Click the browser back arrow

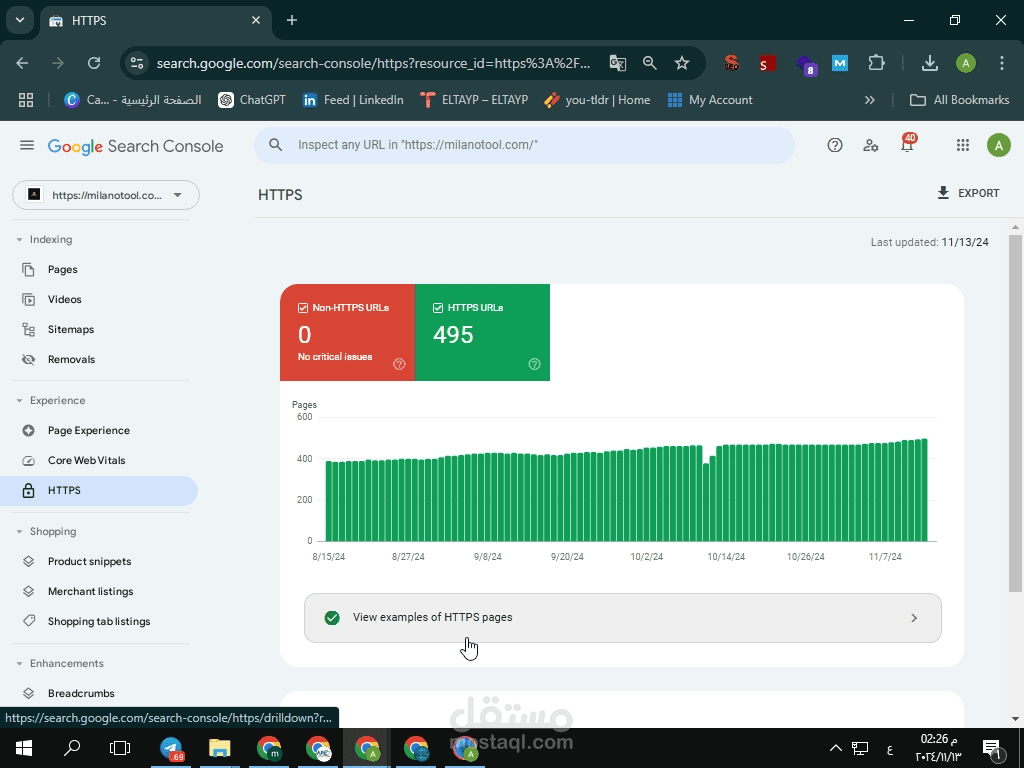click(22, 63)
